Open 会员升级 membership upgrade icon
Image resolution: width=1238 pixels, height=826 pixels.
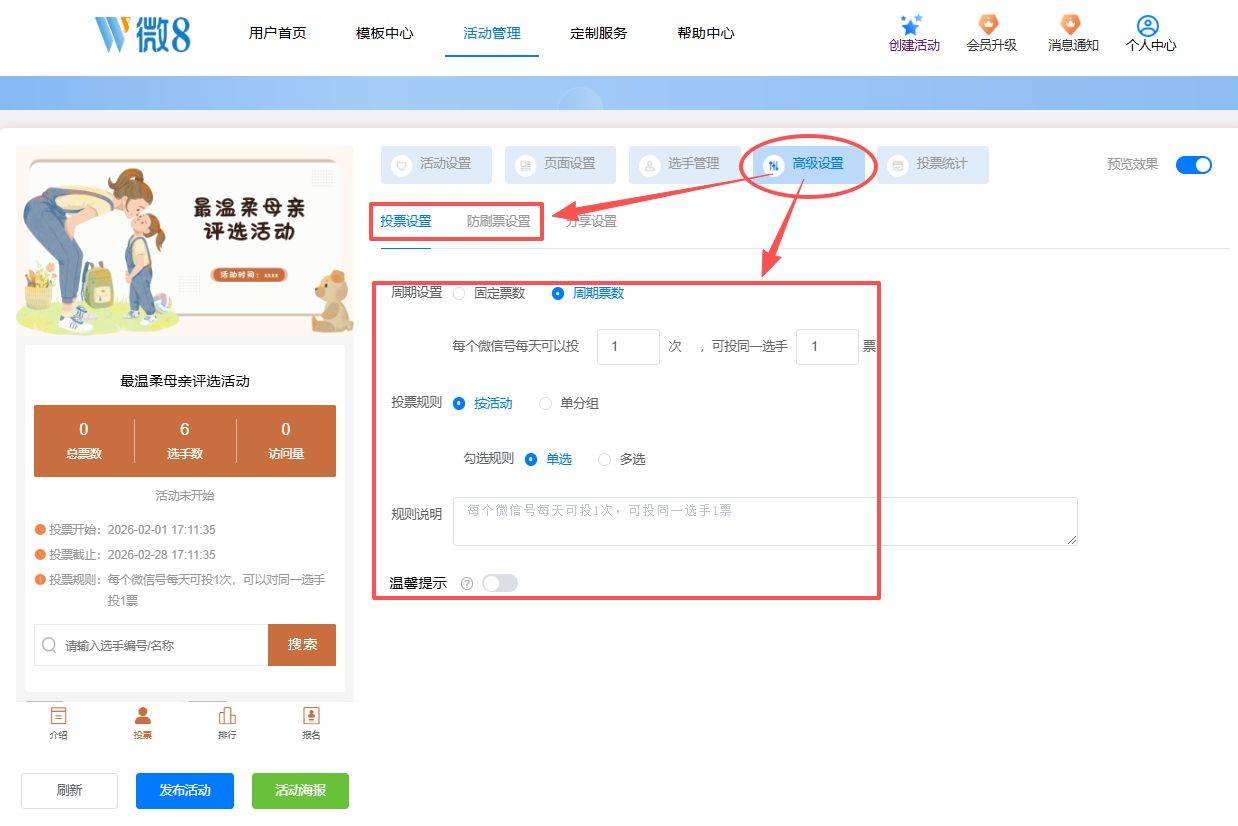pyautogui.click(x=989, y=25)
